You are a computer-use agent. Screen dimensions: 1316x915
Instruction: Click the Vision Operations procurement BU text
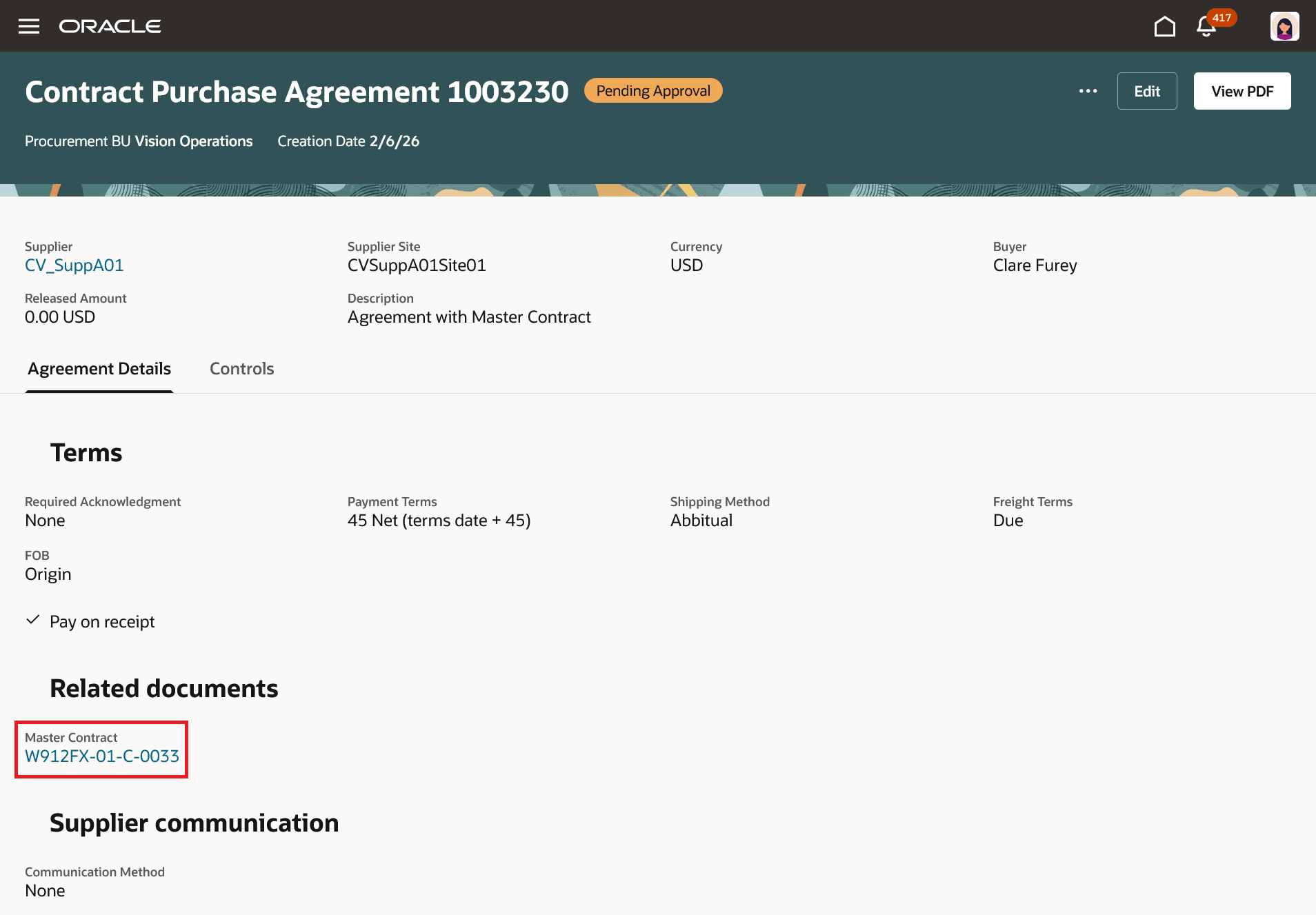(x=194, y=141)
